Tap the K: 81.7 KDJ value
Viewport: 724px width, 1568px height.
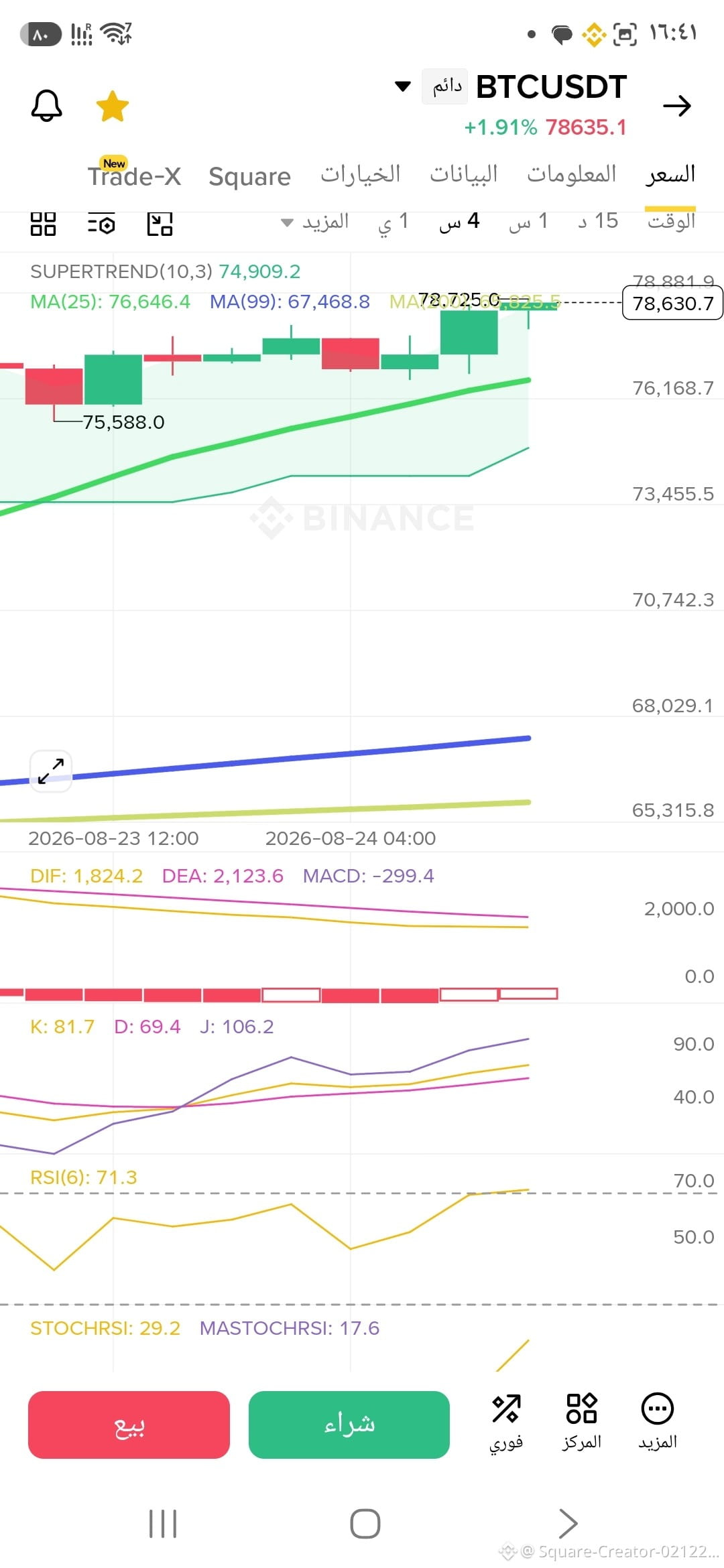click(x=62, y=1027)
